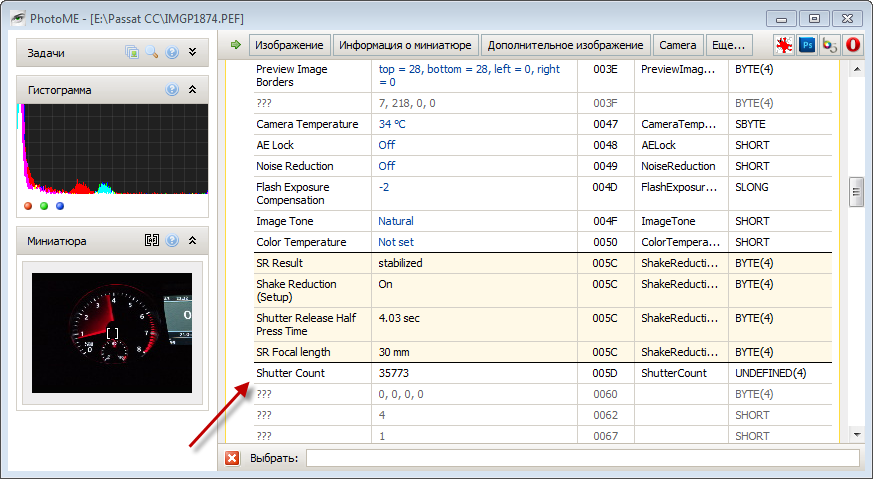Select the Shutter Count row label
Viewport: 873px width, 479px height.
coord(290,373)
